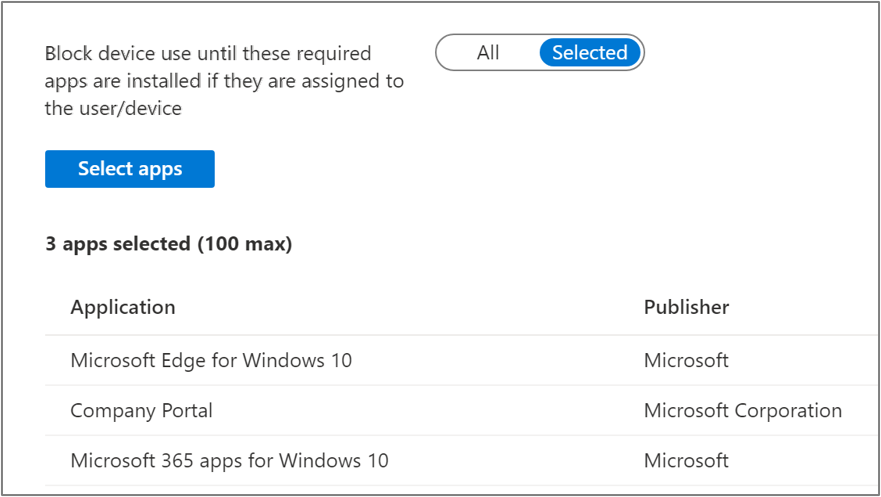881x497 pixels.
Task: Sort by the Publisher column header
Action: (686, 307)
